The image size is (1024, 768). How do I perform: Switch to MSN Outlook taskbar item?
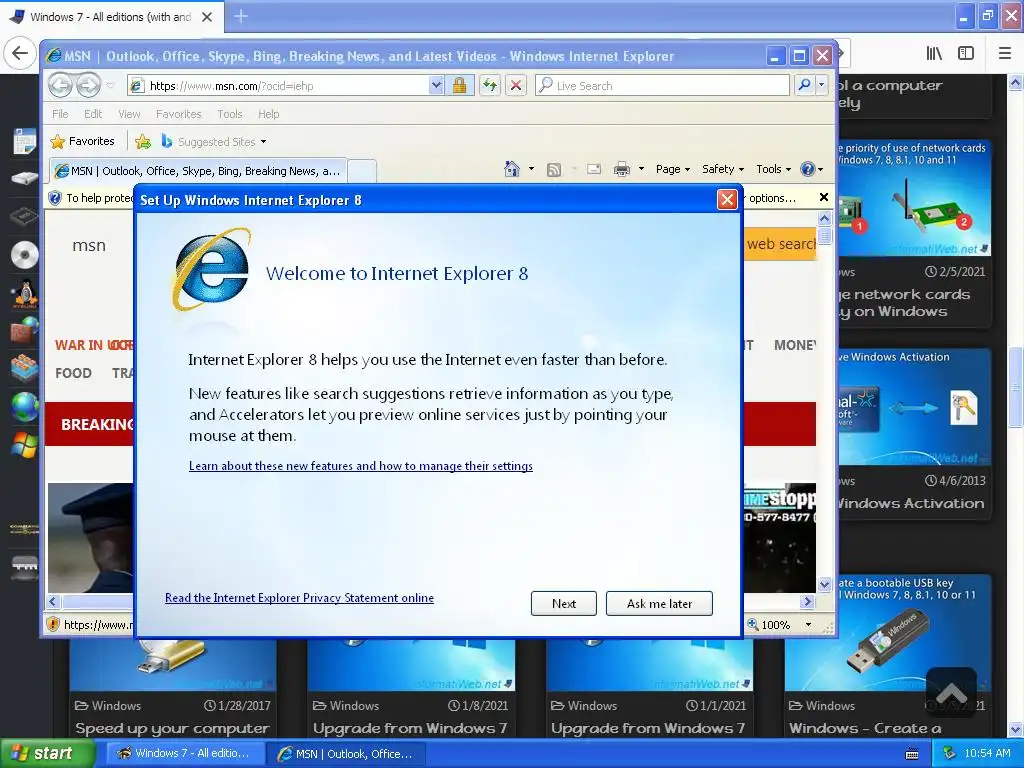[x=346, y=754]
